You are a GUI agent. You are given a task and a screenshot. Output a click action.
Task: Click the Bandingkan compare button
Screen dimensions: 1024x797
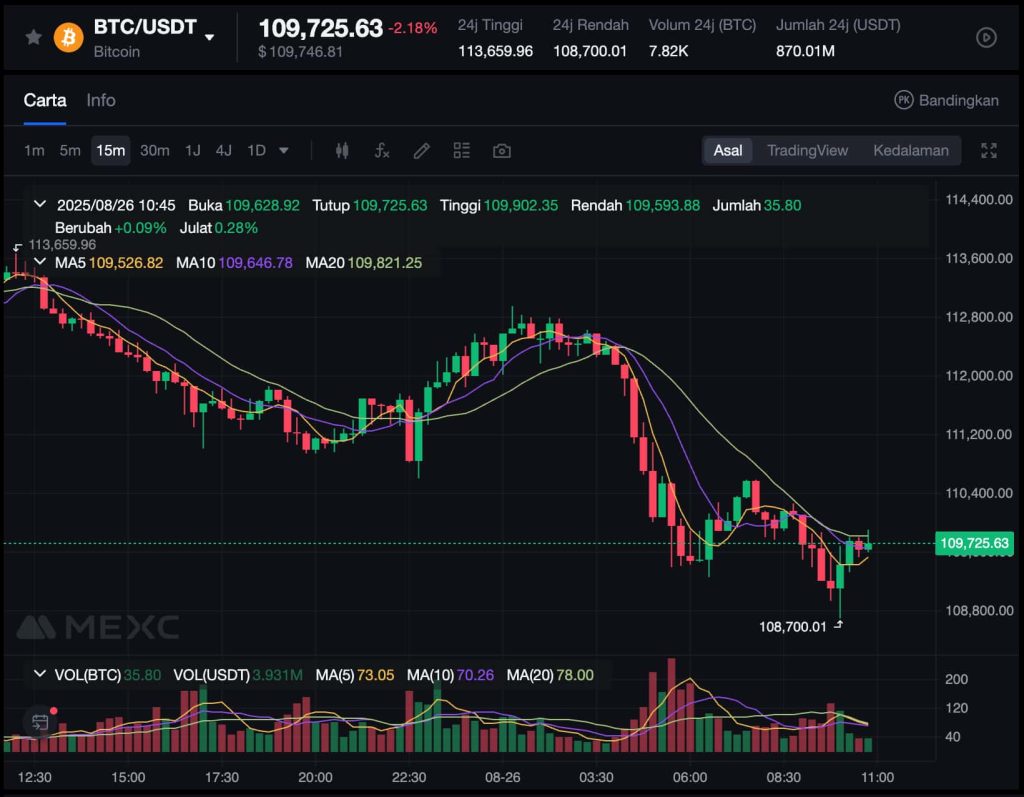(x=946, y=100)
